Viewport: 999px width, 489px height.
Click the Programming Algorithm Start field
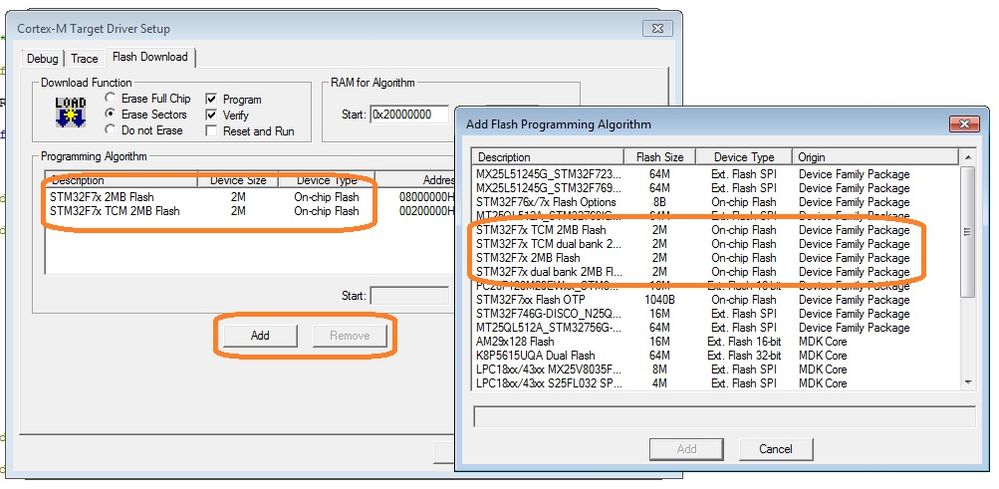[x=410, y=295]
